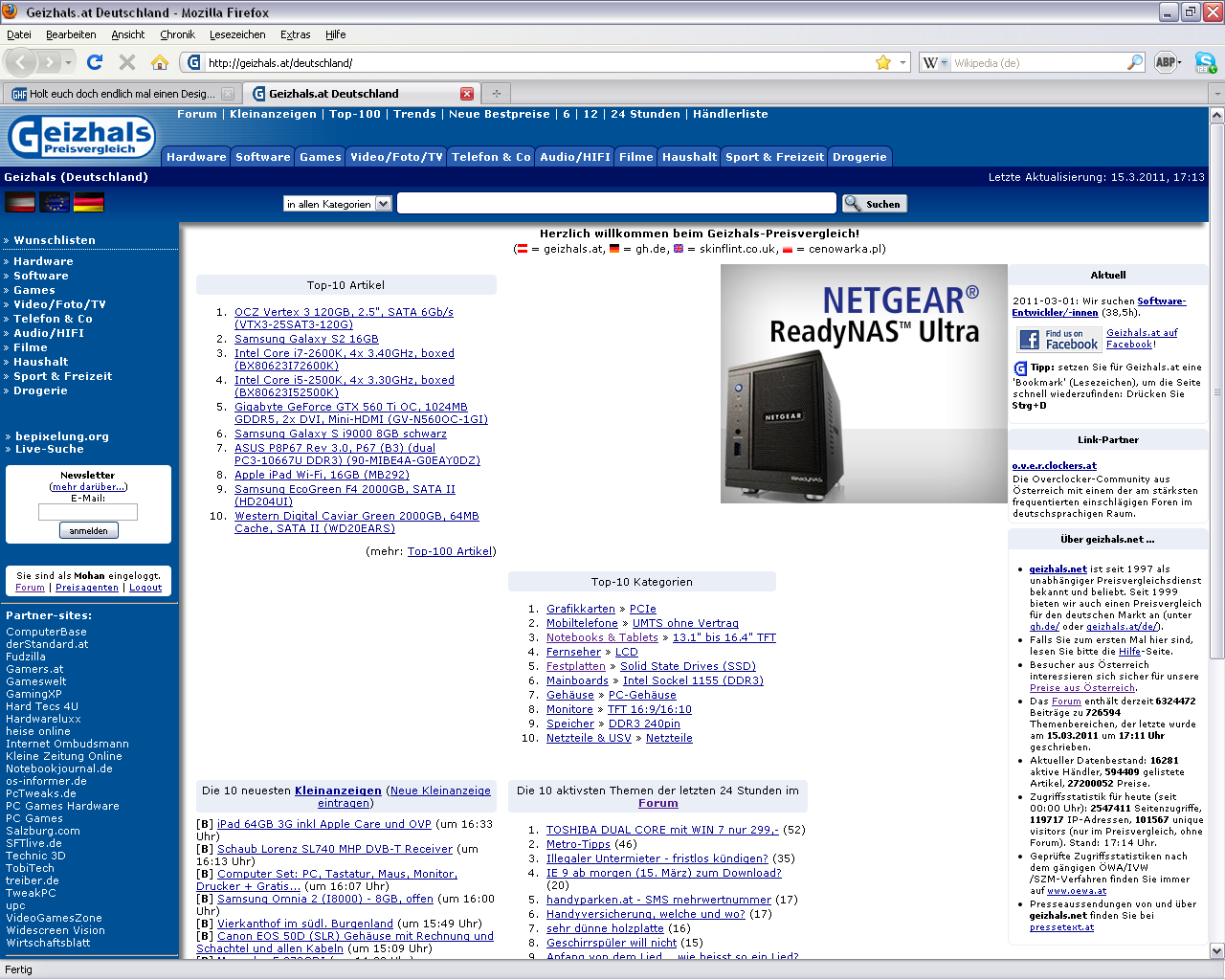
Task: Open the ABP icon dropdown arrow
Action: pos(1180,63)
